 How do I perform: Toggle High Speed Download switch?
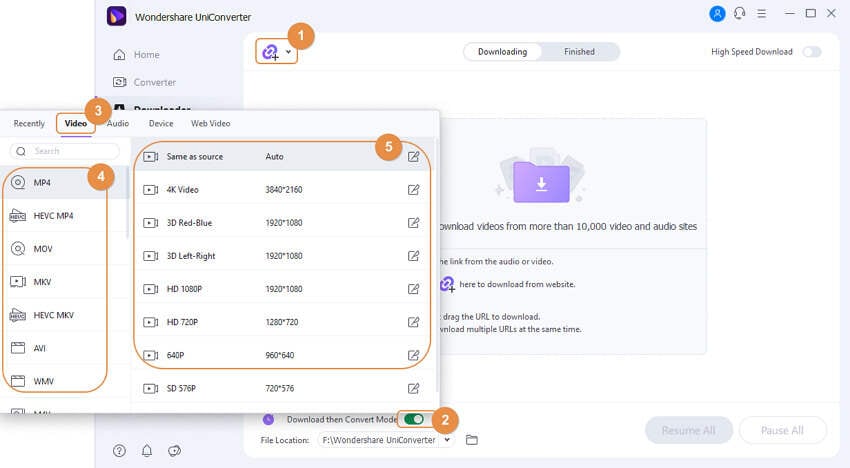coord(812,52)
